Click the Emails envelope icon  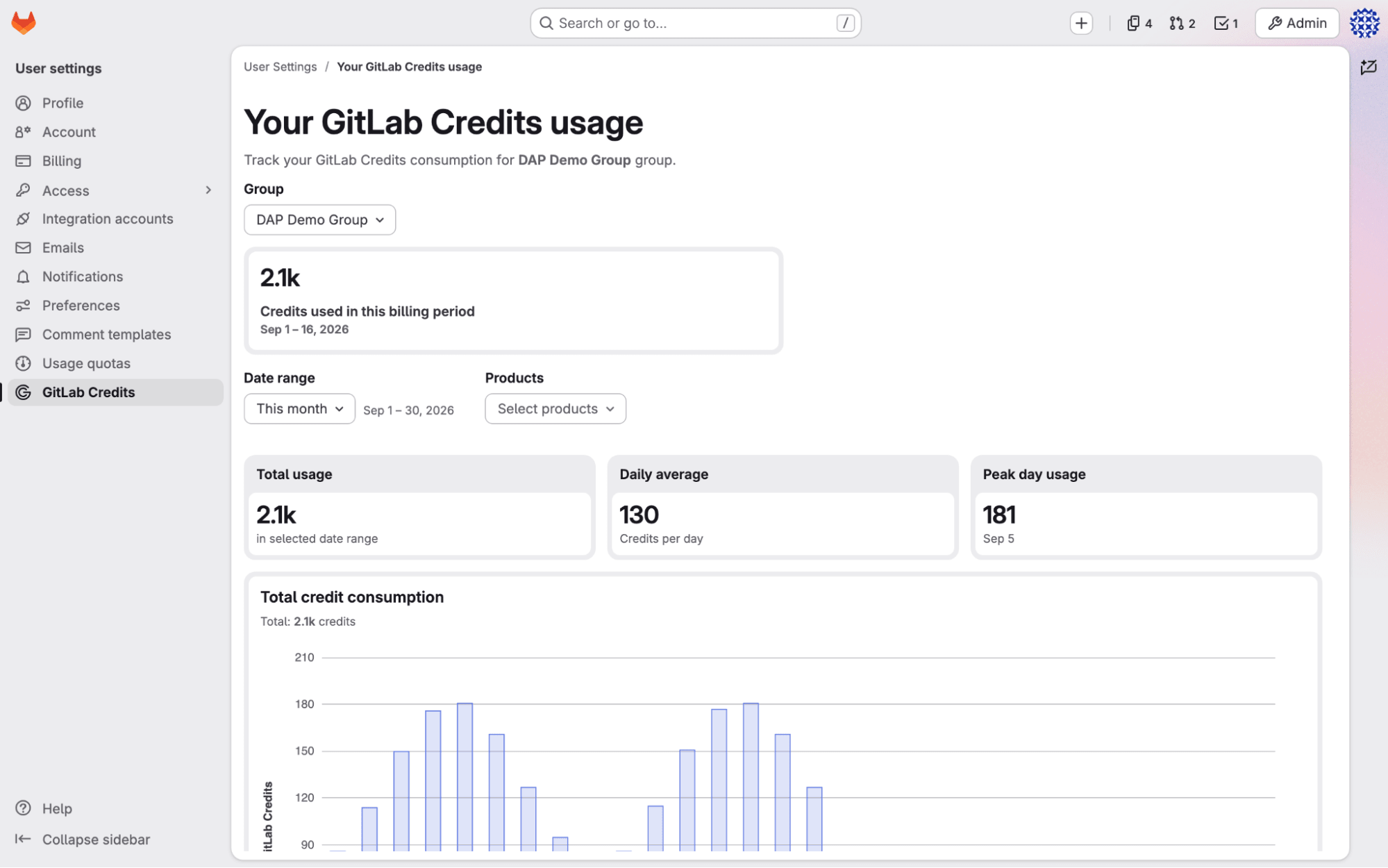pos(23,248)
